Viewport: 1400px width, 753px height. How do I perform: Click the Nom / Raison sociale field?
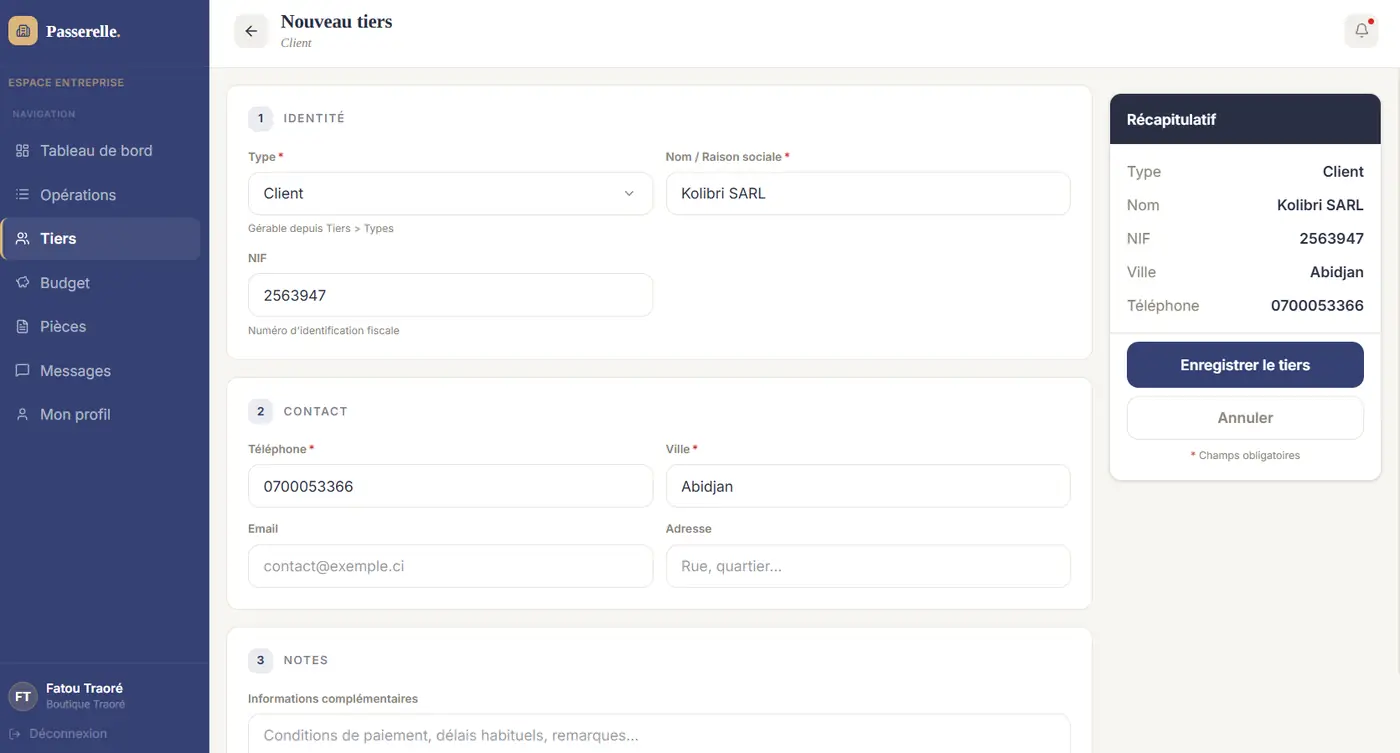(868, 194)
